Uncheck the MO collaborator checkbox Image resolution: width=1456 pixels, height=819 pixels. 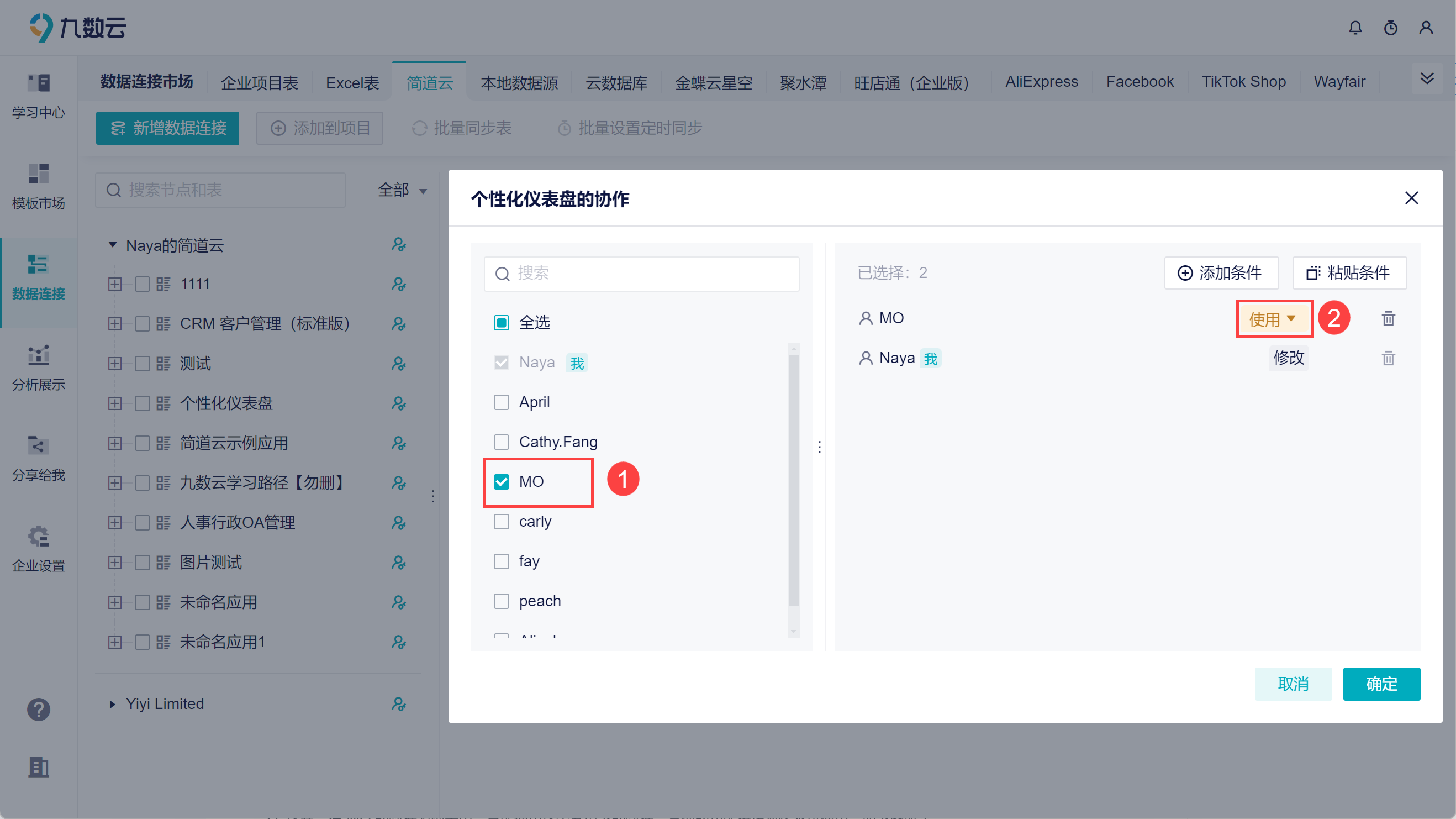(502, 481)
